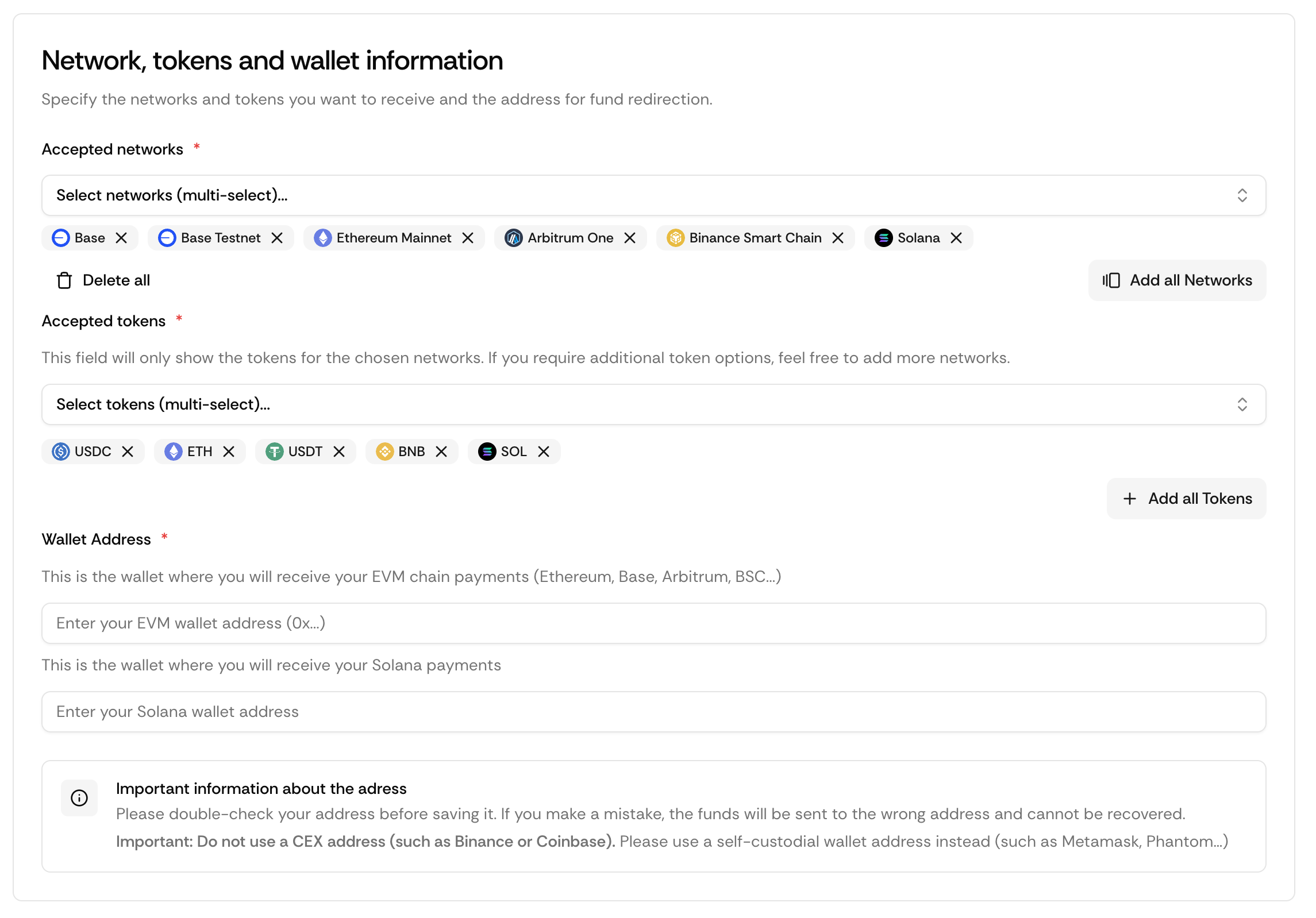Focus the Solana wallet address field
The image size is (1316, 918).
[653, 712]
